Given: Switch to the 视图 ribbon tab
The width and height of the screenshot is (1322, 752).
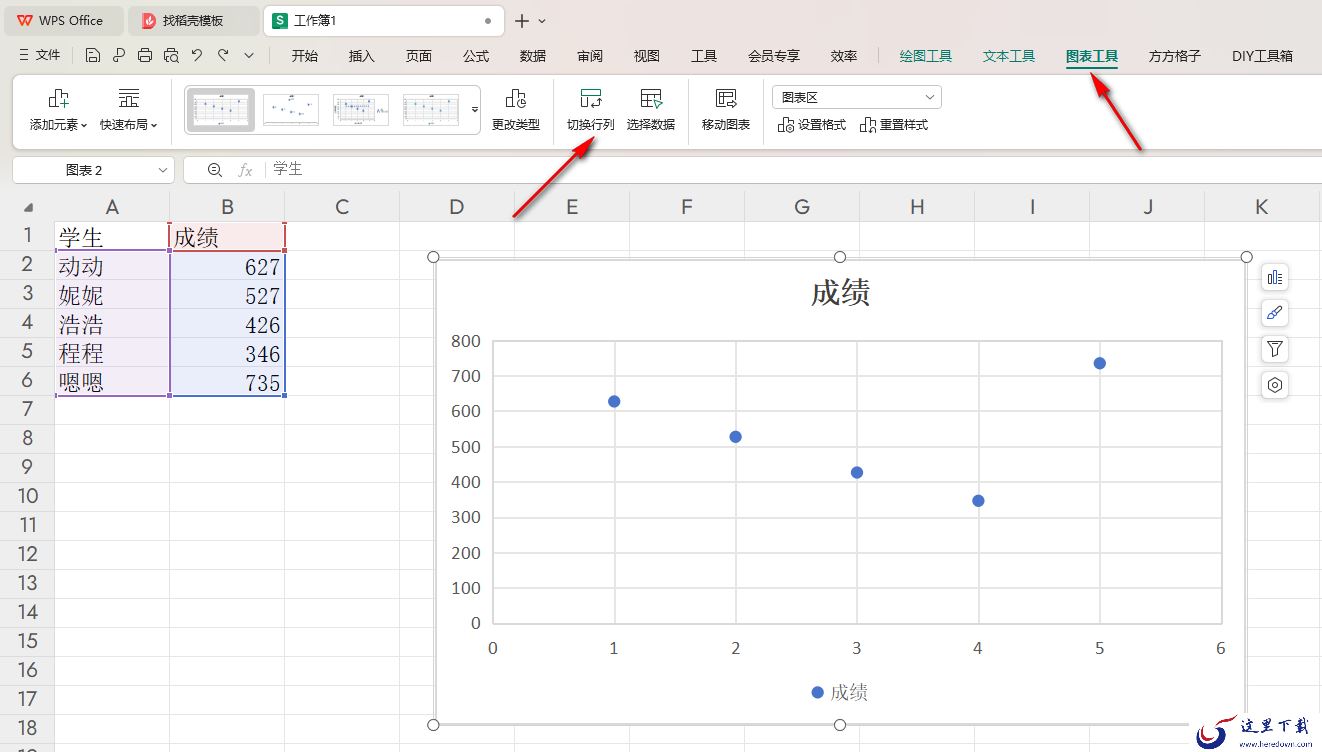Looking at the screenshot, I should pos(647,56).
